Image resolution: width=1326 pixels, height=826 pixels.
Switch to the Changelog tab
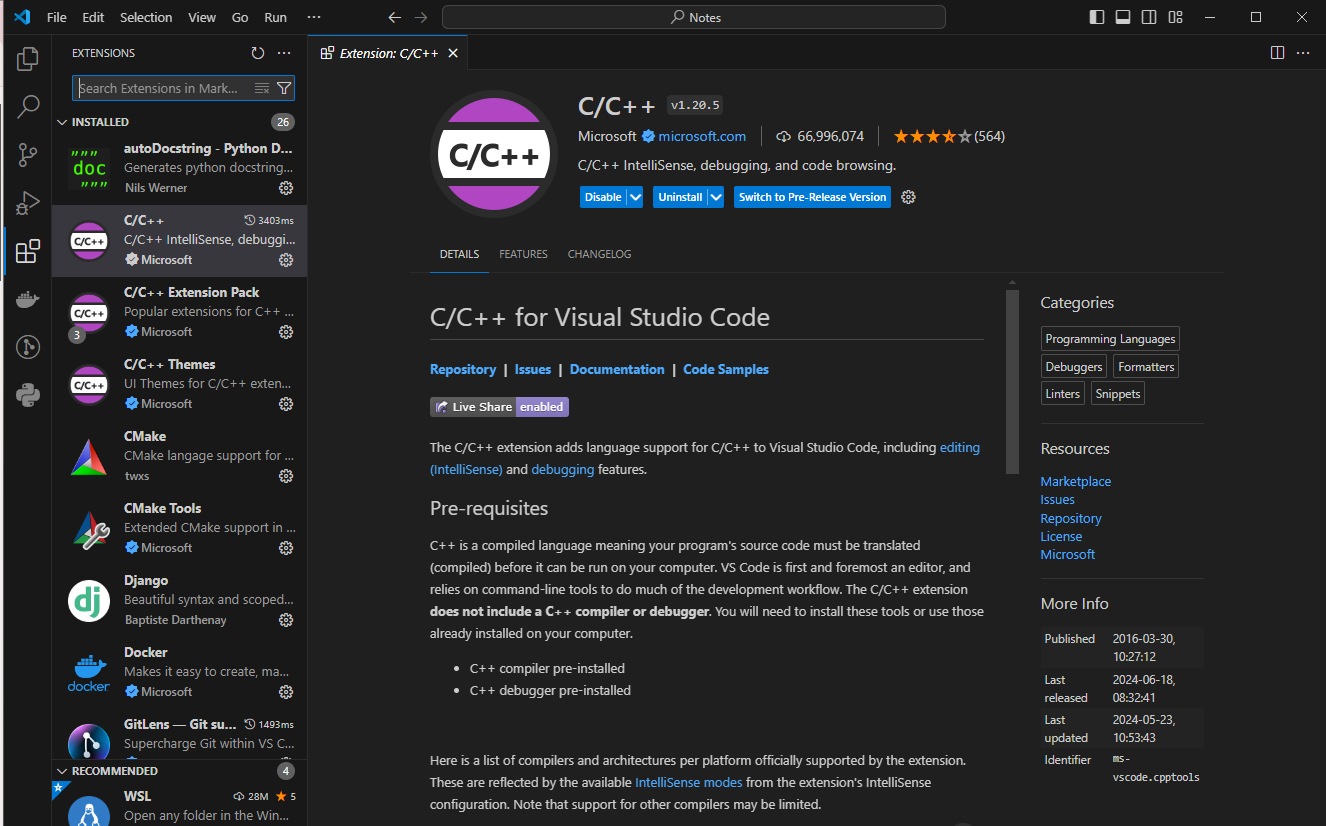pos(600,254)
